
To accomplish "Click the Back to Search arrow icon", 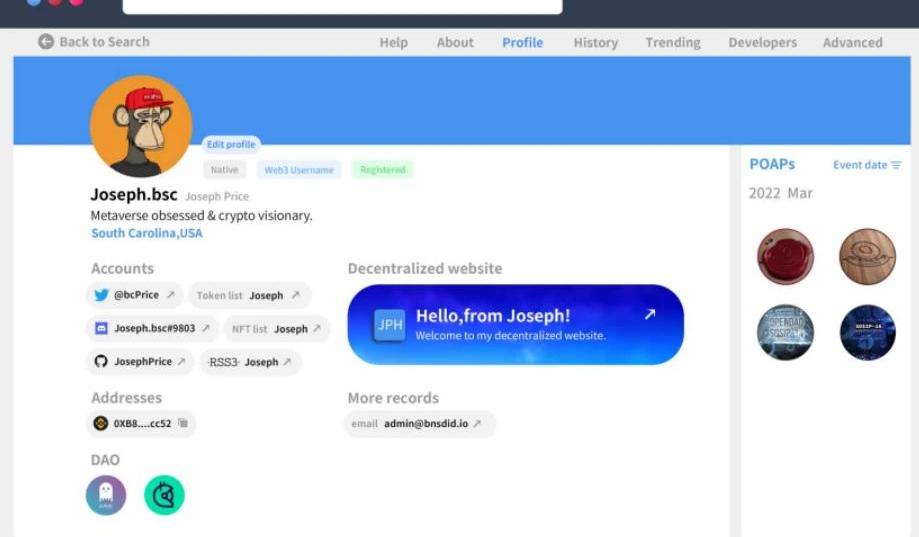I will (46, 42).
